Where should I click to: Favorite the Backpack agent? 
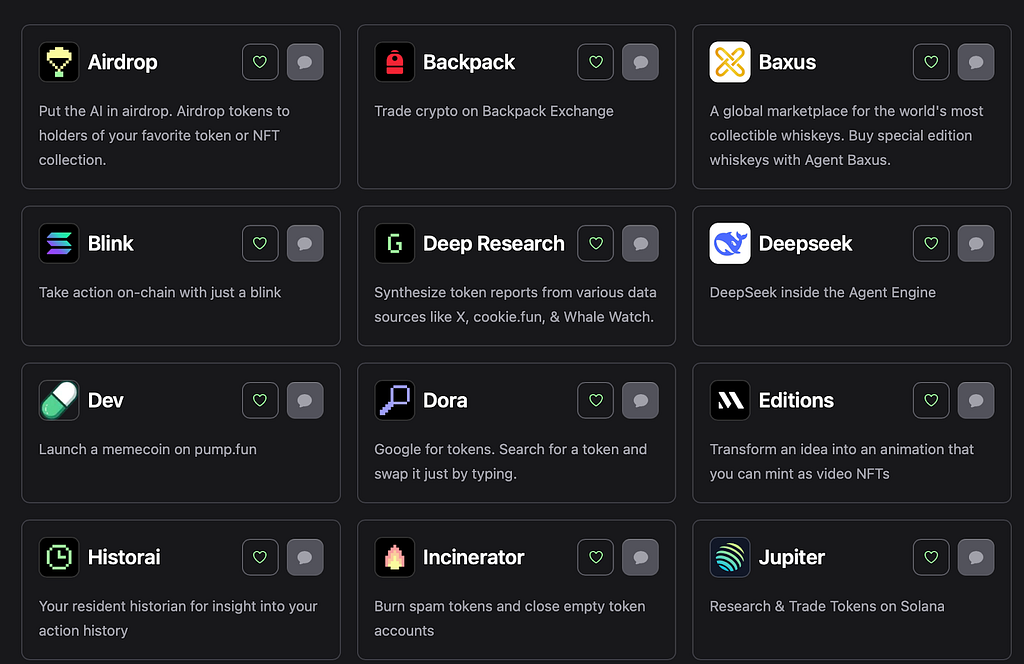(x=596, y=62)
